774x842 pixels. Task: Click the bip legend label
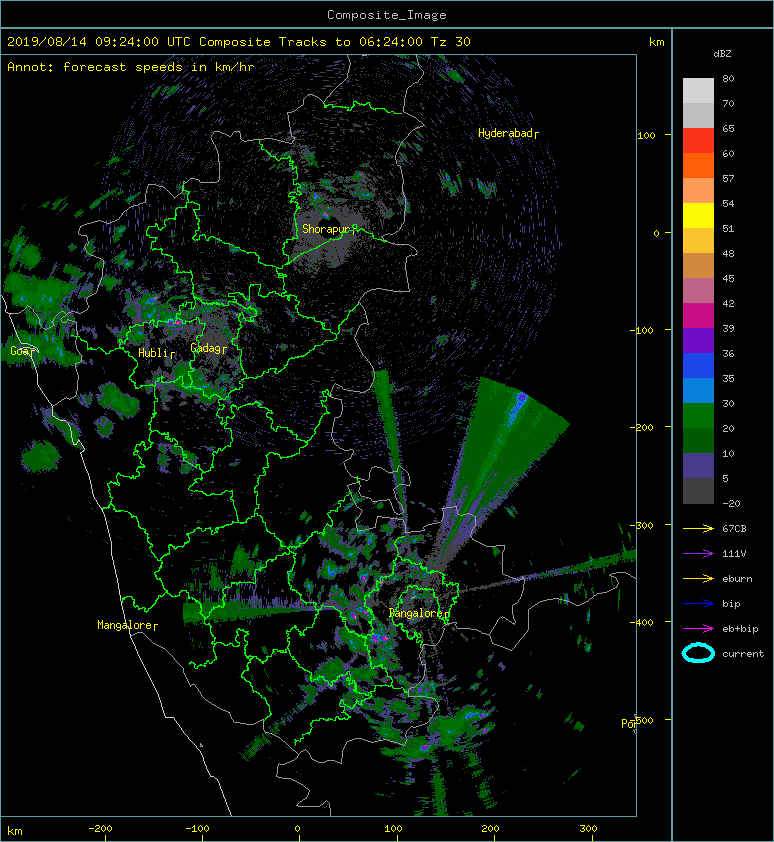click(731, 604)
